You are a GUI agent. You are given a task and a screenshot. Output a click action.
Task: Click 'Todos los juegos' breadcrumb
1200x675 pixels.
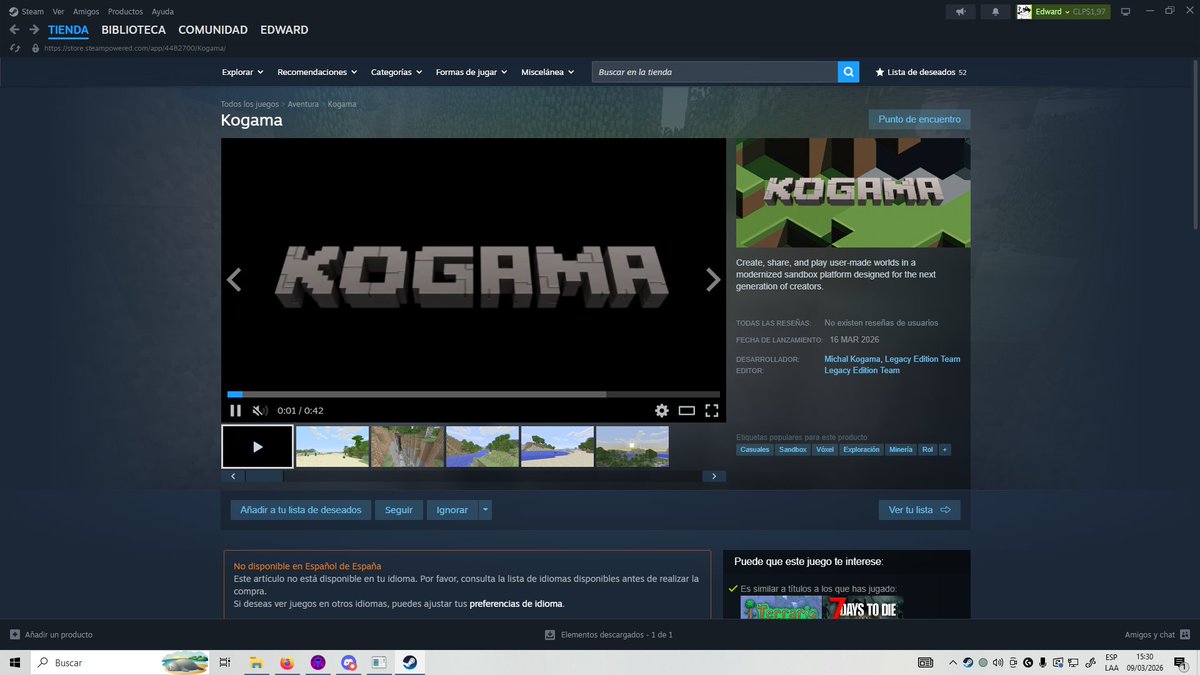[250, 104]
